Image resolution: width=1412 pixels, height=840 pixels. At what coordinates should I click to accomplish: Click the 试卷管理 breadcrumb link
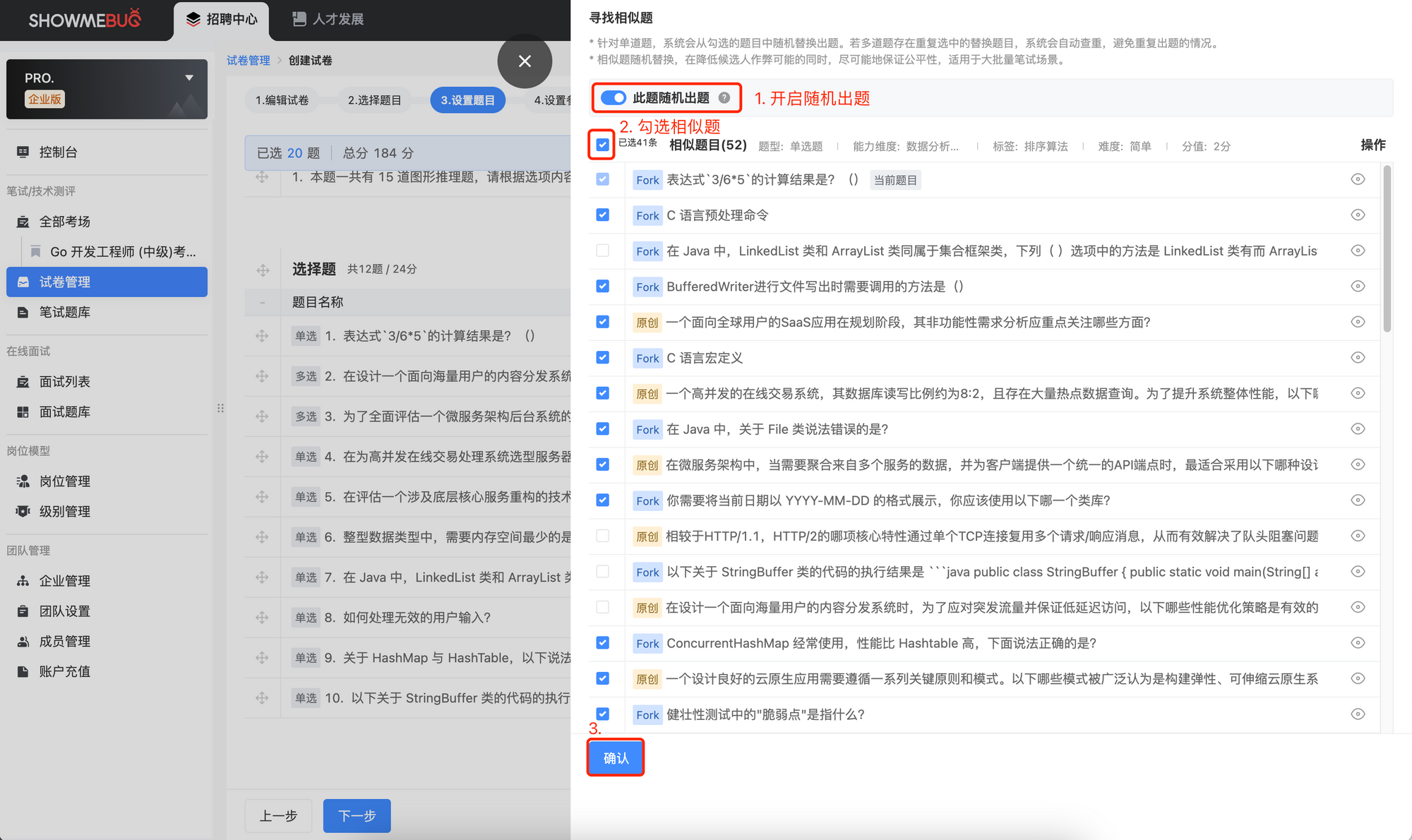pos(248,61)
